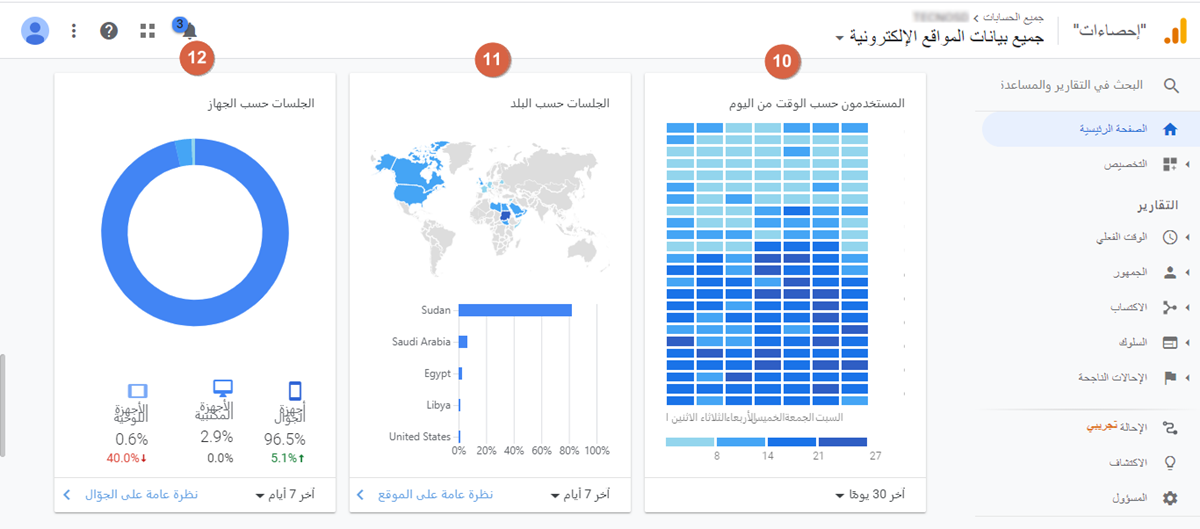Open the Google apps grid
1200x529 pixels.
pos(148,31)
